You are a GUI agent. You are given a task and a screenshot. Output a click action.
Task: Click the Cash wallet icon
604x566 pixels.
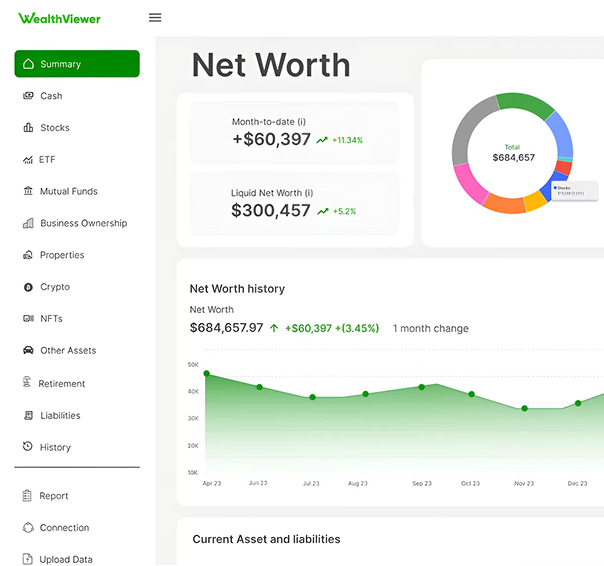[28, 96]
